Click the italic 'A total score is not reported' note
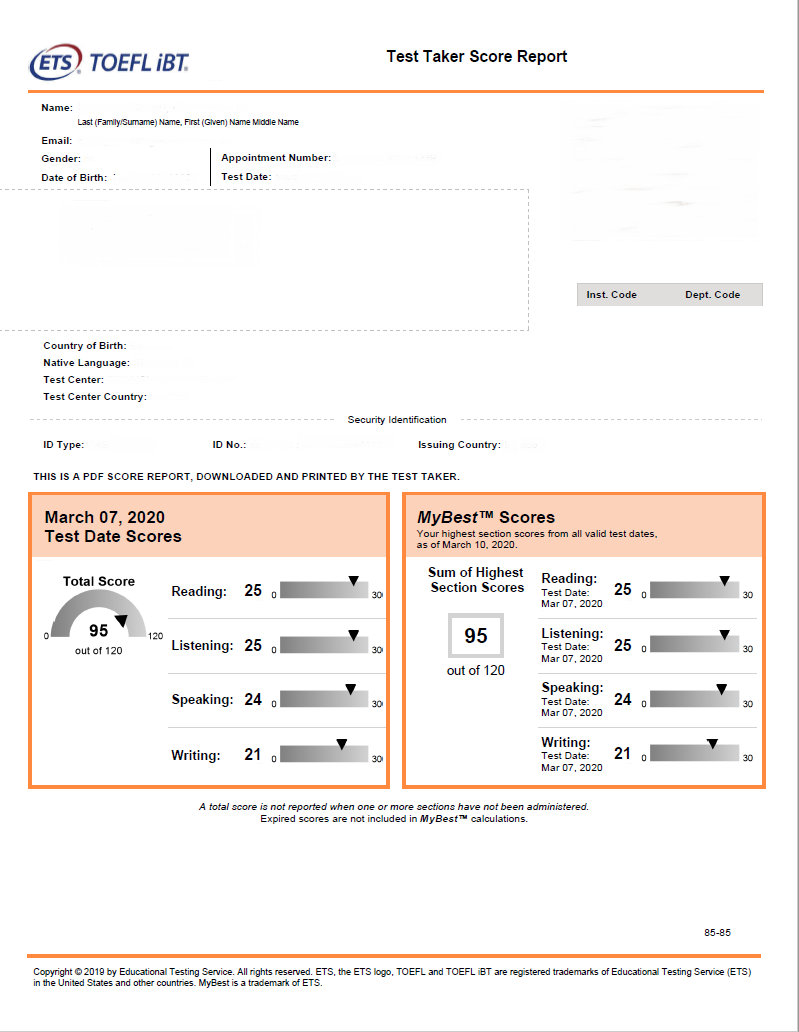 pyautogui.click(x=394, y=807)
